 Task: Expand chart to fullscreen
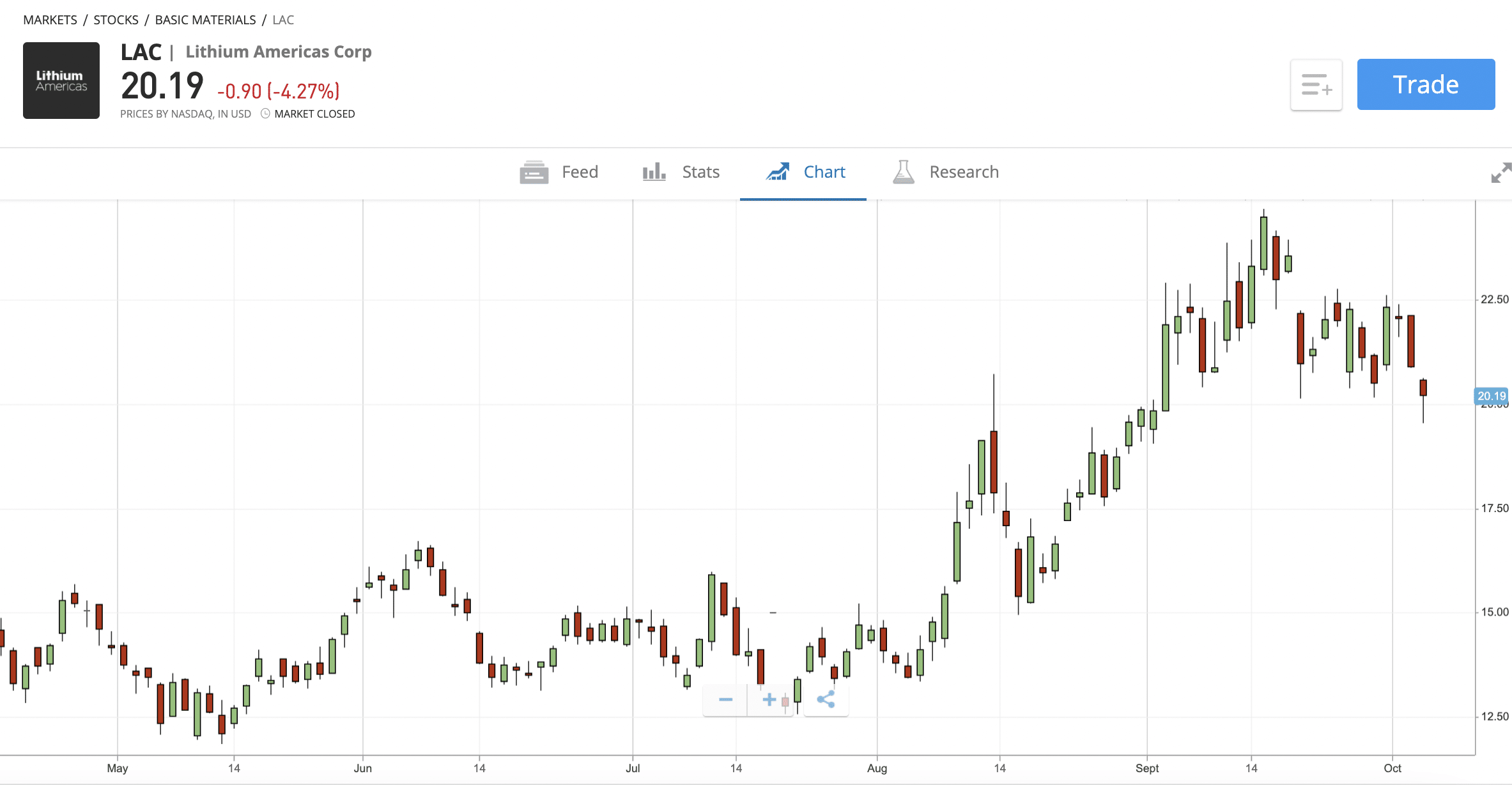[1501, 173]
